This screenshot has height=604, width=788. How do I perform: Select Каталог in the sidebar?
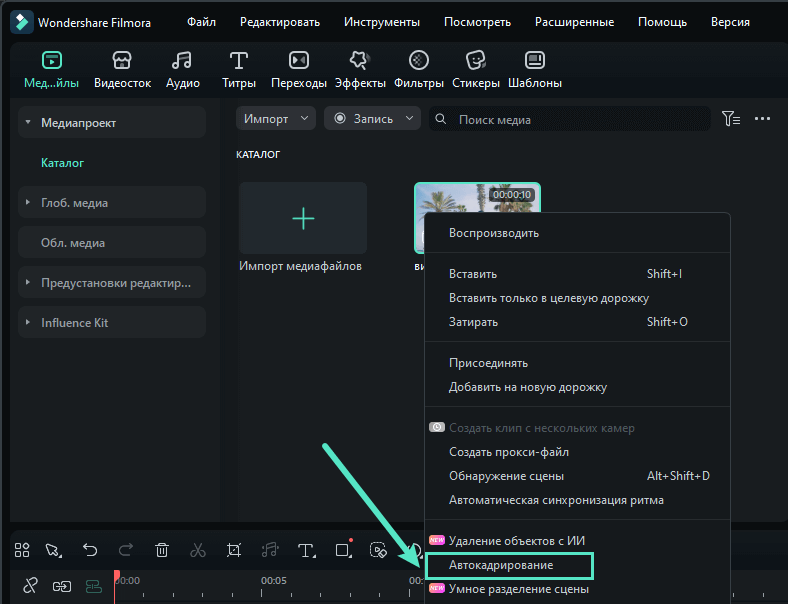pyautogui.click(x=62, y=163)
